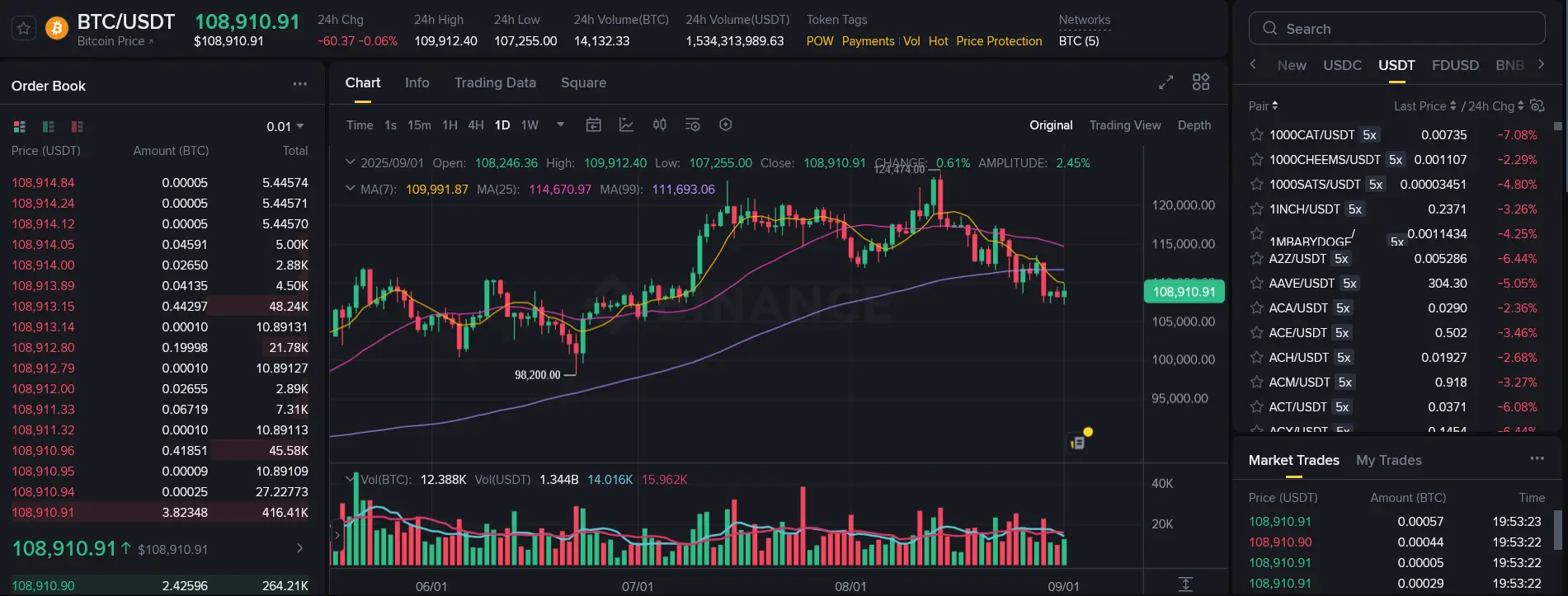Click the POW token tag
Screen dimensions: 1568x596
click(820, 41)
